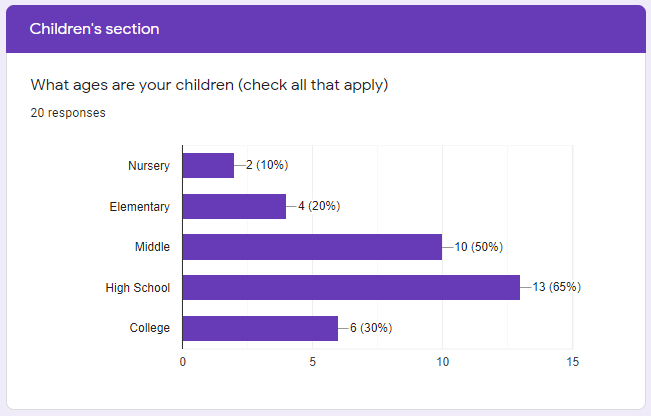Select the High School bar

pyautogui.click(x=351, y=287)
